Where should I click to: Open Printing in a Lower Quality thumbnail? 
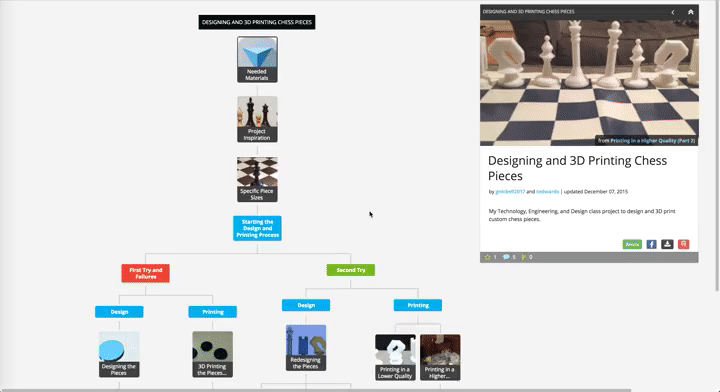(395, 357)
